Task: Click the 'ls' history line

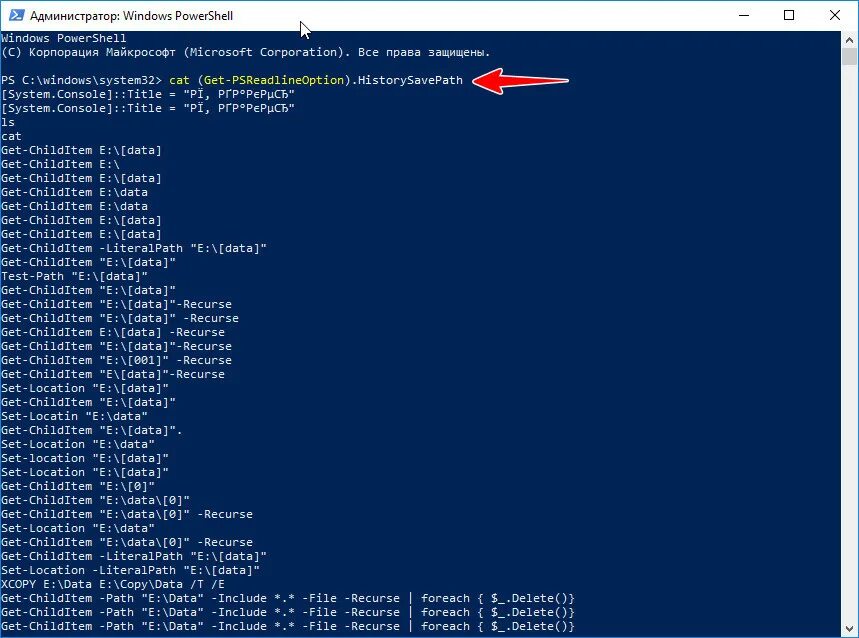Action: click(x=8, y=122)
